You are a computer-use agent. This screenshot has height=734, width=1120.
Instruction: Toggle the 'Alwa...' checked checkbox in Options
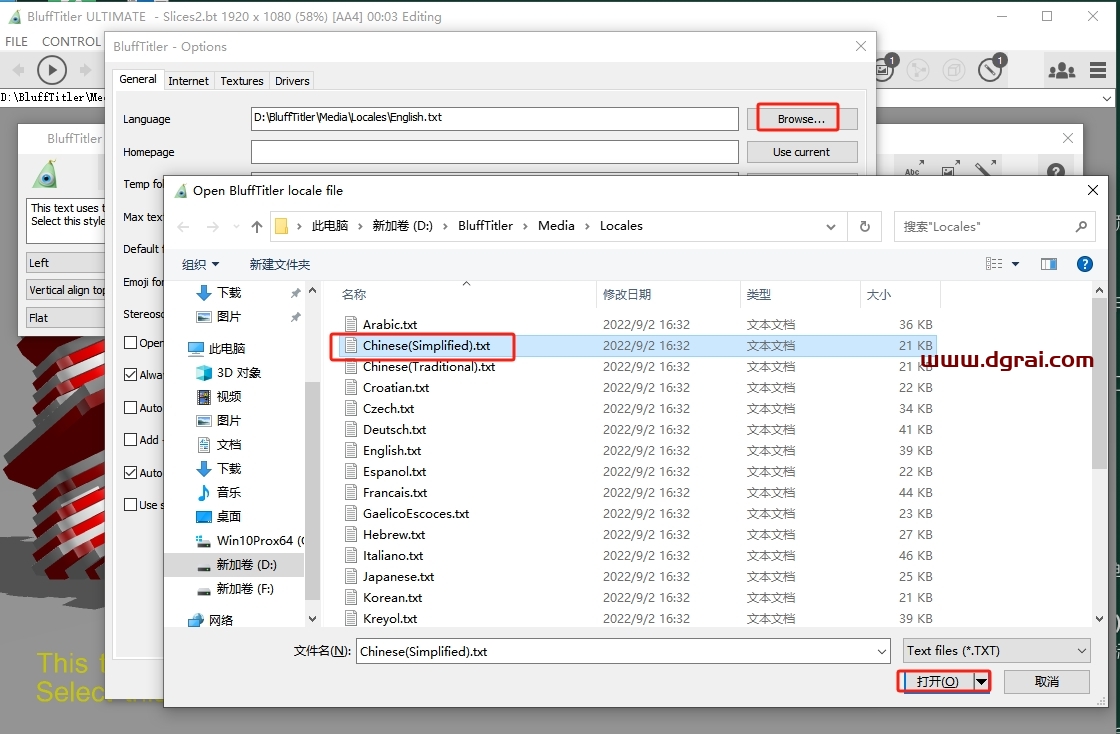(x=131, y=374)
